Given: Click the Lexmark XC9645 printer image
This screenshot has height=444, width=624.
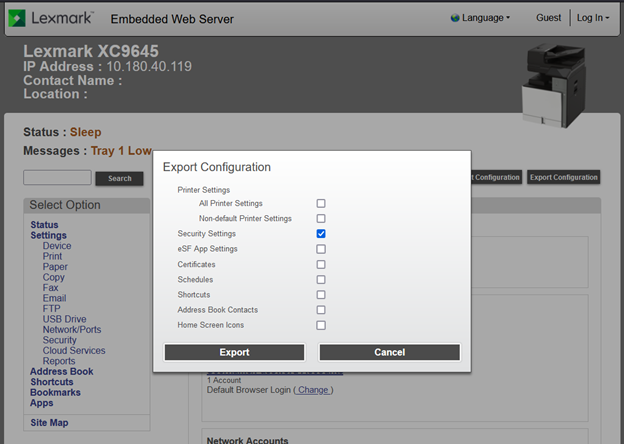Looking at the screenshot, I should click(560, 86).
